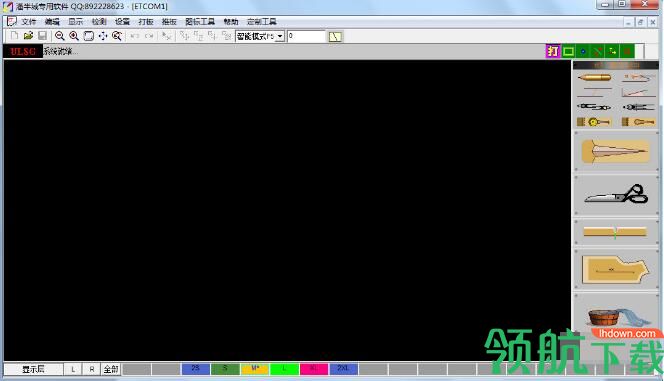The image size is (664, 381).
Task: Click the Zoom in magnifier icon
Action: (74, 36)
